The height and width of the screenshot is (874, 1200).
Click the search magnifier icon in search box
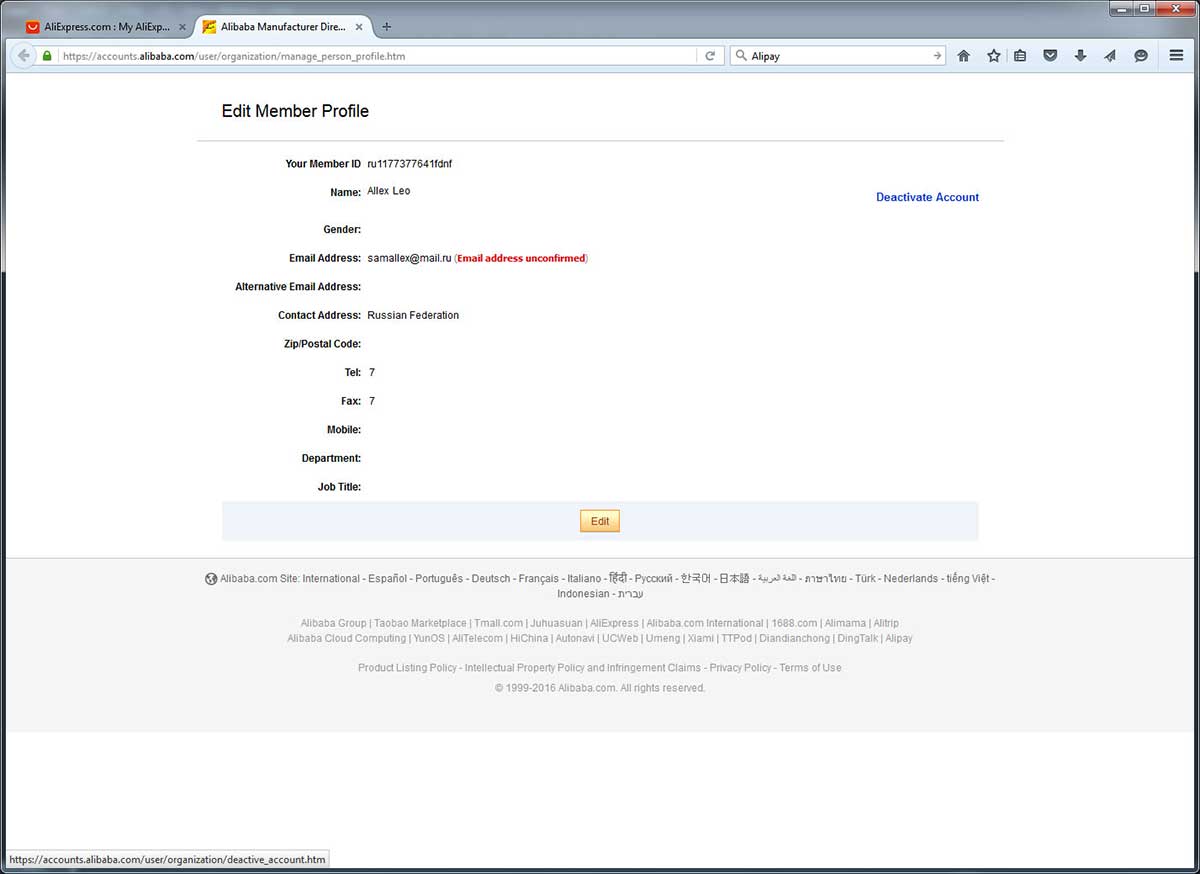[x=740, y=56]
